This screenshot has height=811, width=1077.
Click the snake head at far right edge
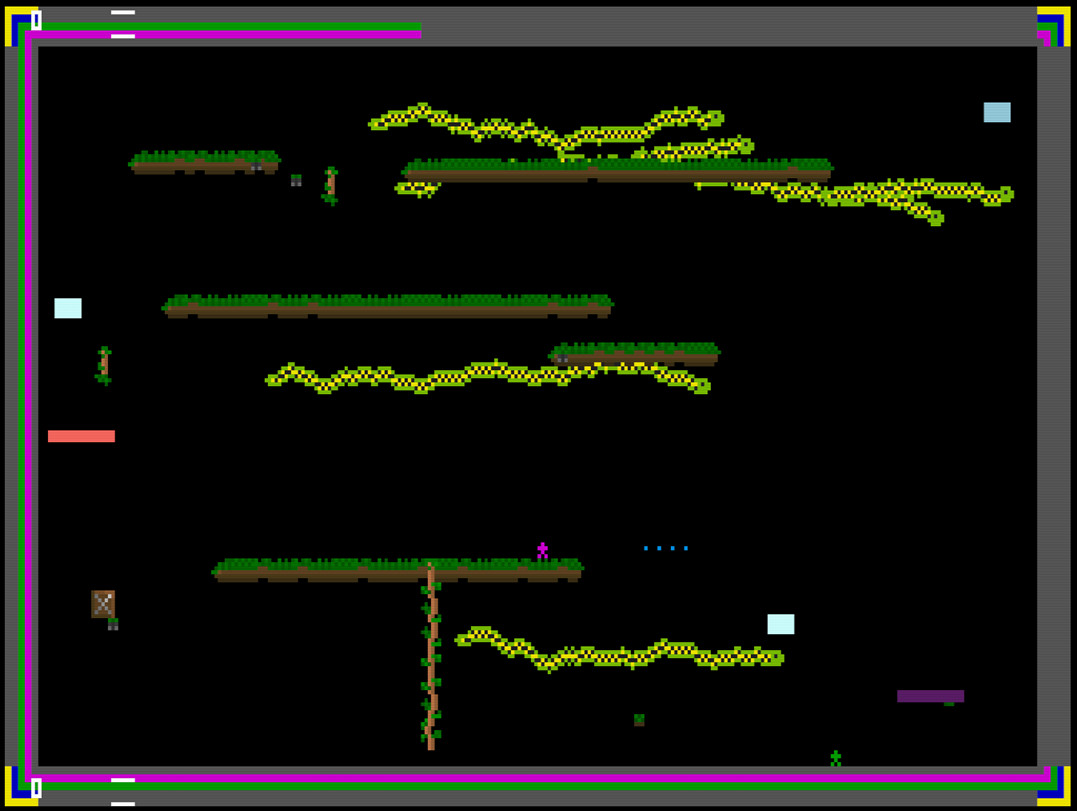pyautogui.click(x=1006, y=194)
